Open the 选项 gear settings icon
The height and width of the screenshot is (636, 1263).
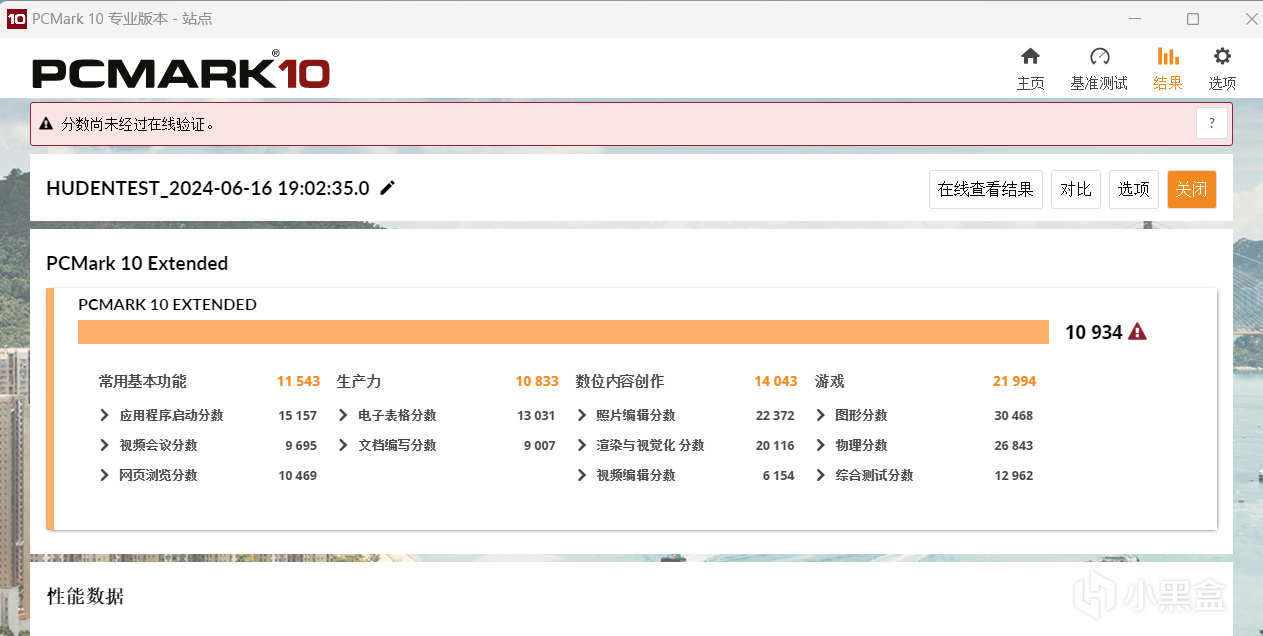1222,57
